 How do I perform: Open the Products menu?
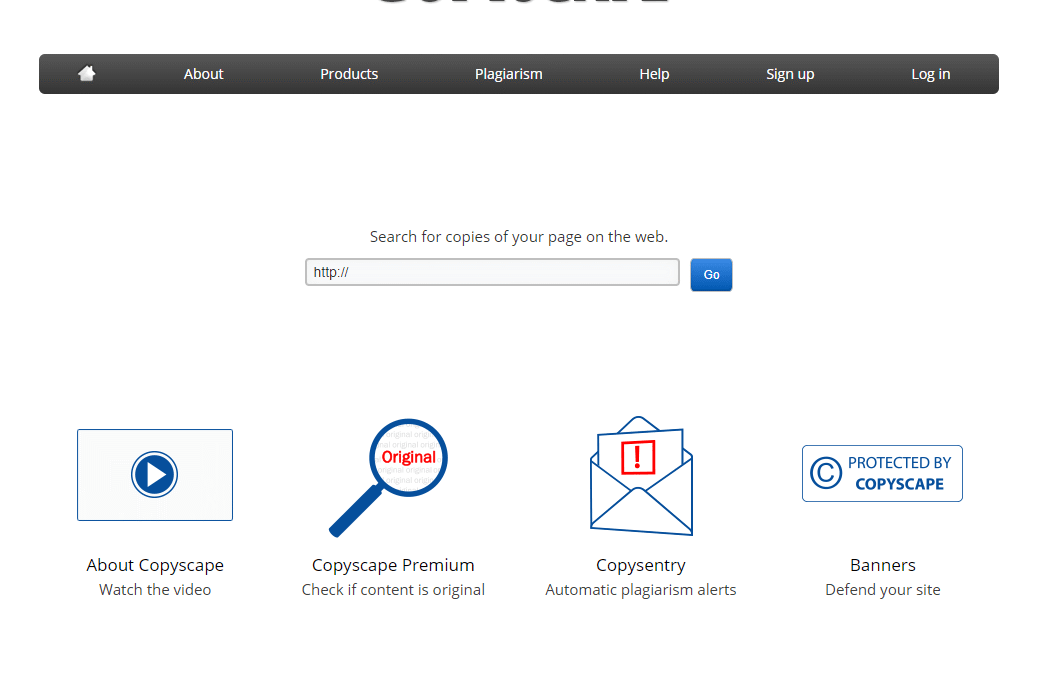click(349, 74)
